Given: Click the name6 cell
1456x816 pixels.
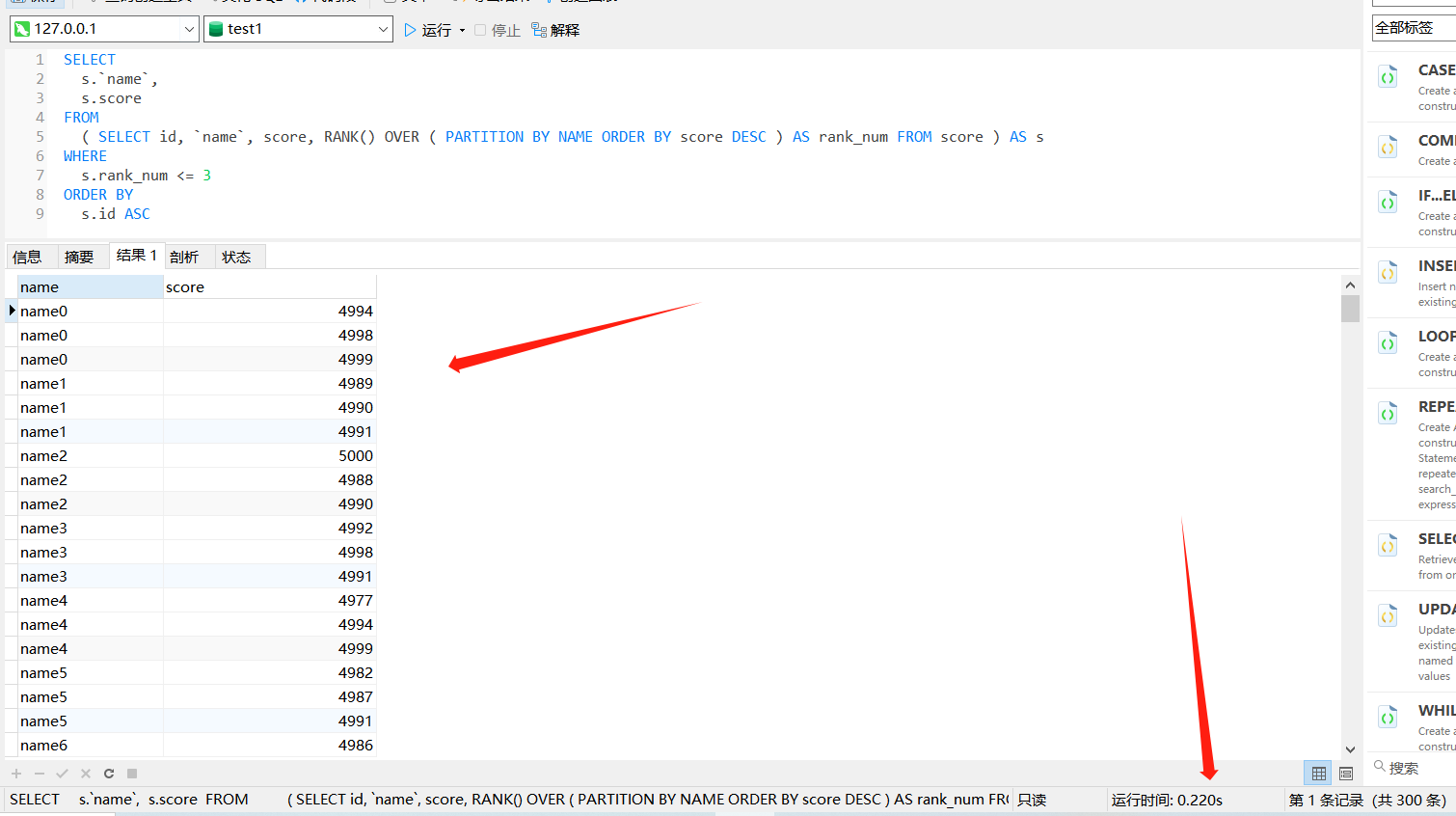Looking at the screenshot, I should (x=91, y=746).
